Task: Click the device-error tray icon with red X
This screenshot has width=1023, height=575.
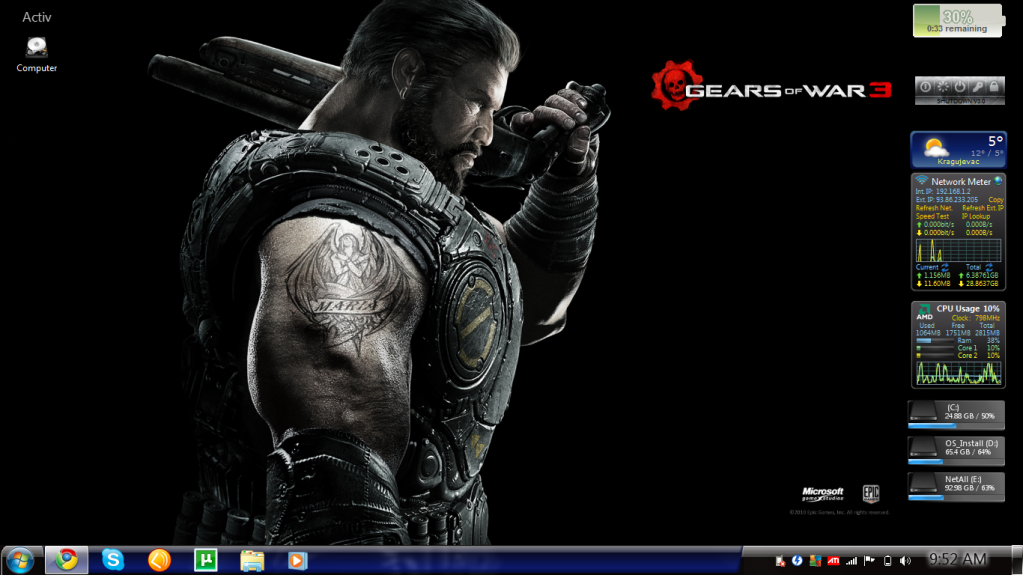Action: coord(780,561)
